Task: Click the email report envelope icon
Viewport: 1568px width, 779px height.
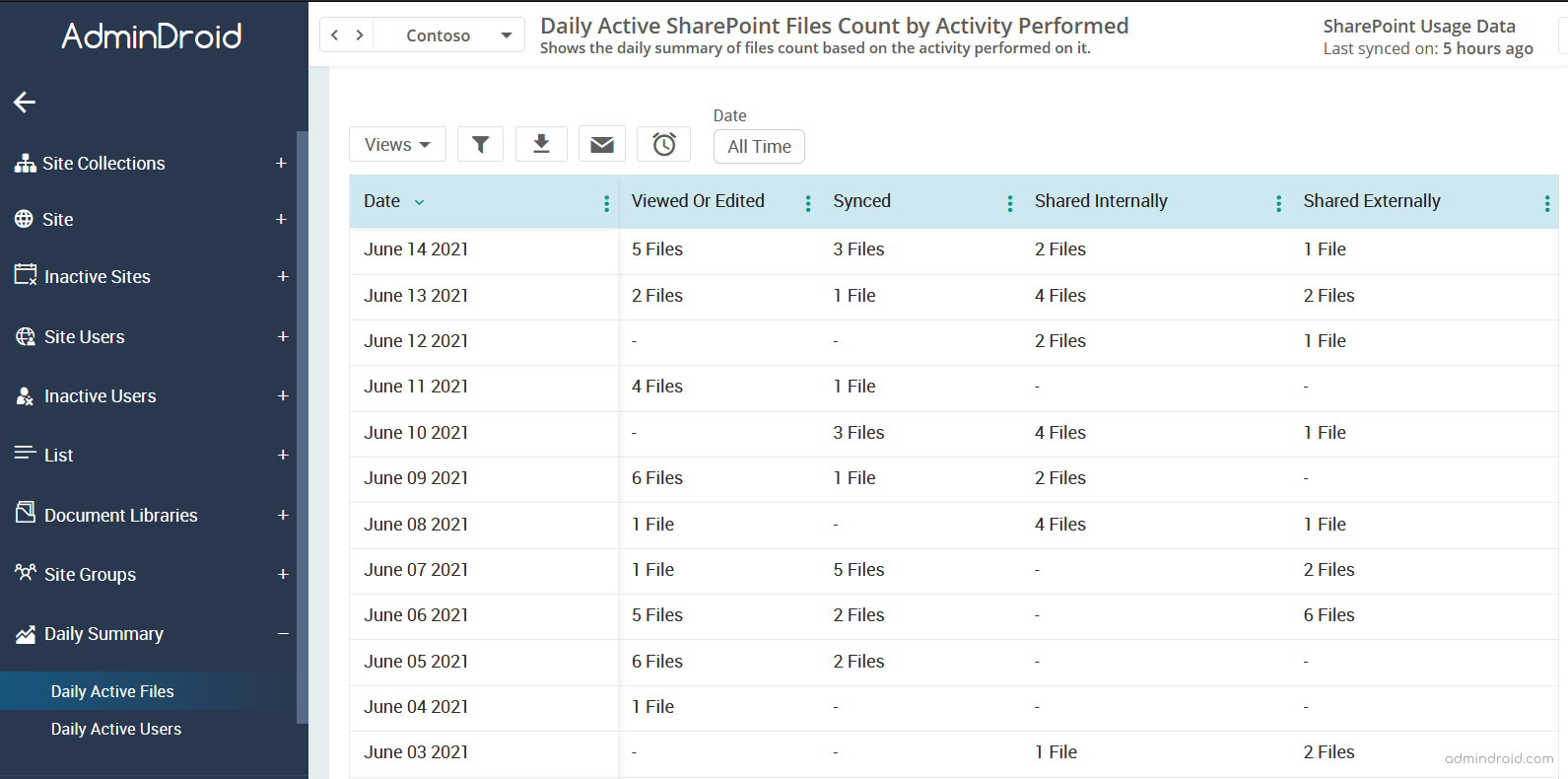Action: pyautogui.click(x=602, y=145)
